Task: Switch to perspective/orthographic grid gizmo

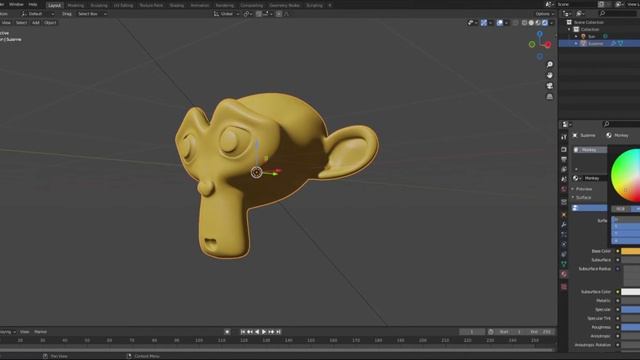Action: pyautogui.click(x=549, y=96)
